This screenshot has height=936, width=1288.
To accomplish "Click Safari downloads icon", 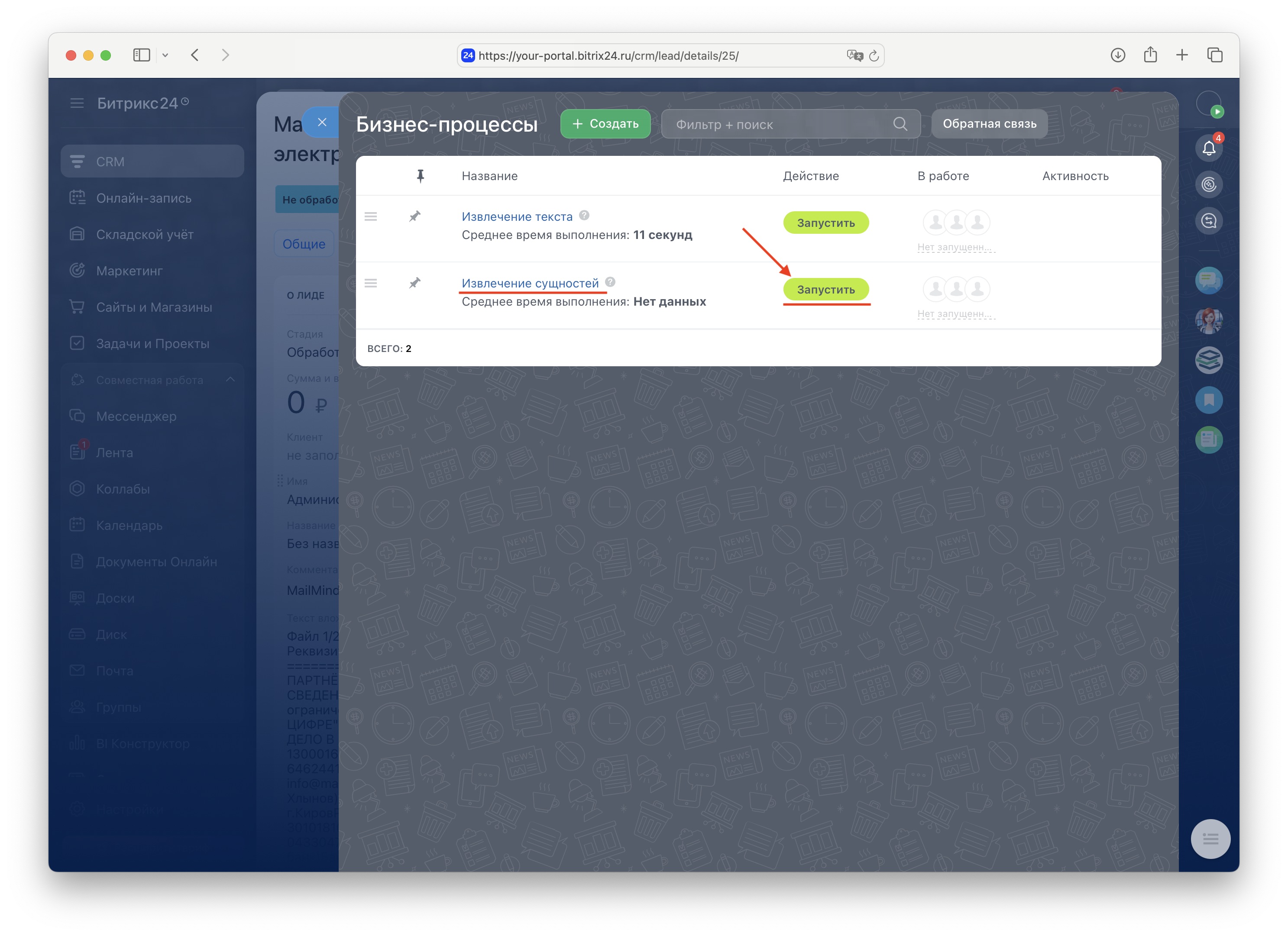I will [1118, 55].
